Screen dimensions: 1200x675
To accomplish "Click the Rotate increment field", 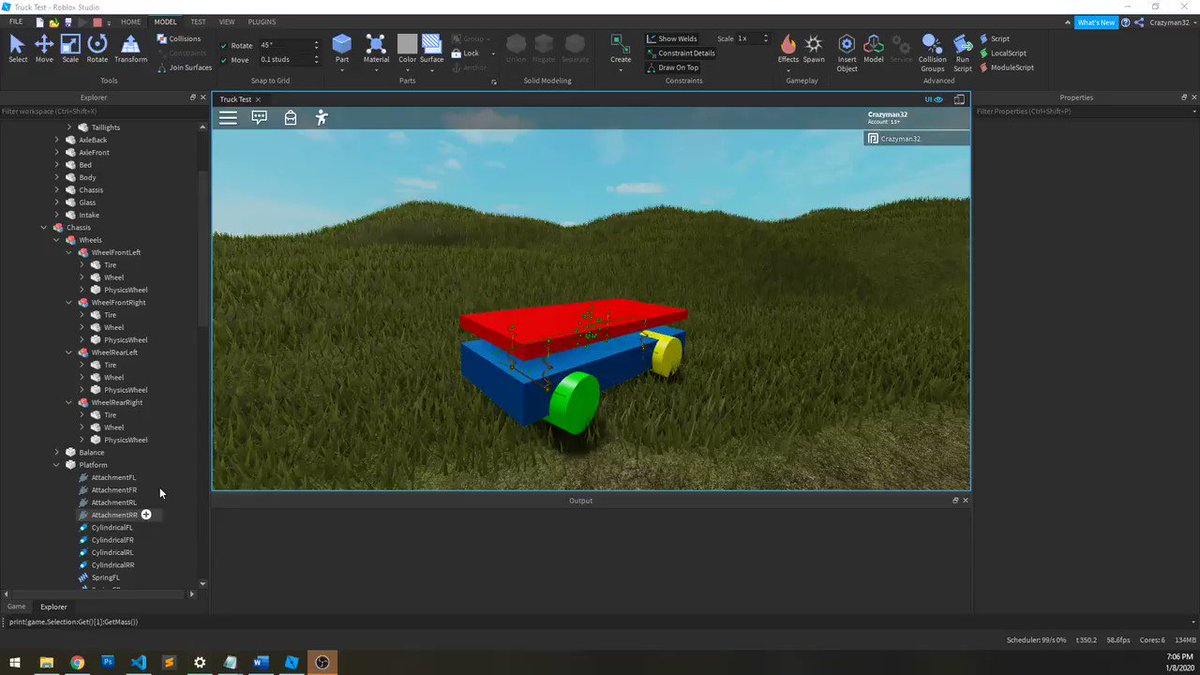I will [x=285, y=45].
